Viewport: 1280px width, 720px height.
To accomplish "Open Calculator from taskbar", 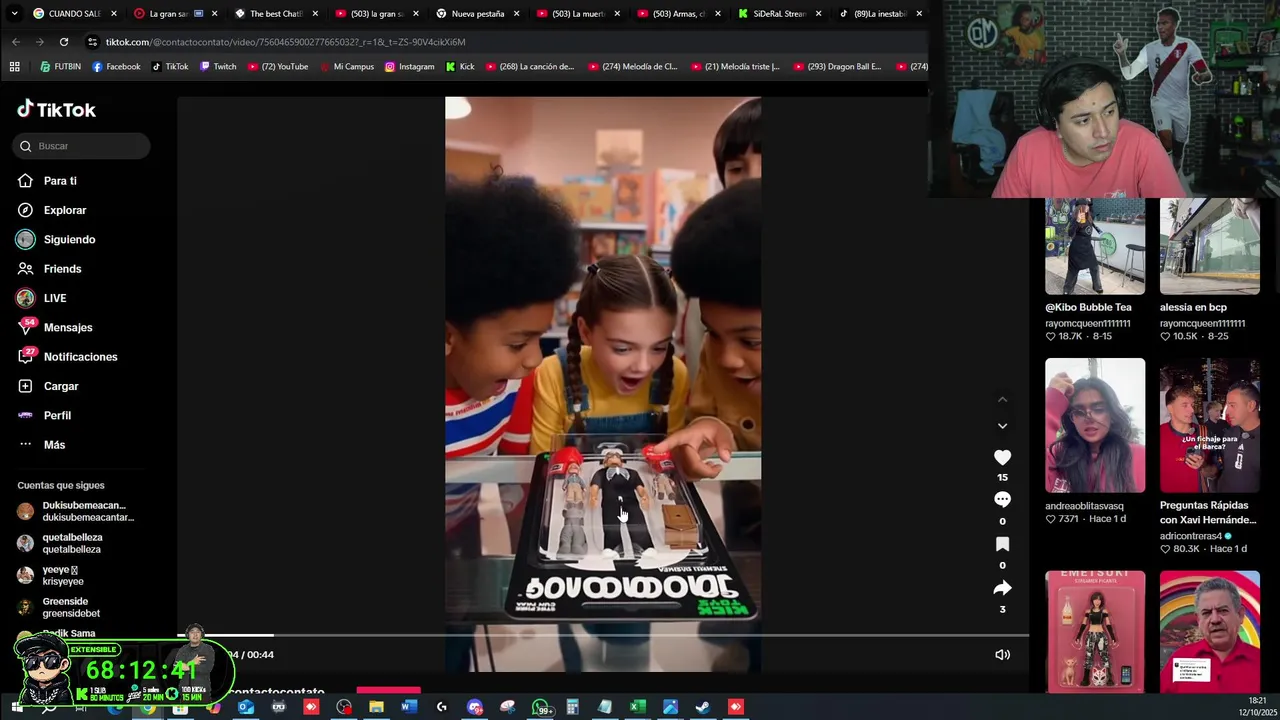I will (572, 707).
